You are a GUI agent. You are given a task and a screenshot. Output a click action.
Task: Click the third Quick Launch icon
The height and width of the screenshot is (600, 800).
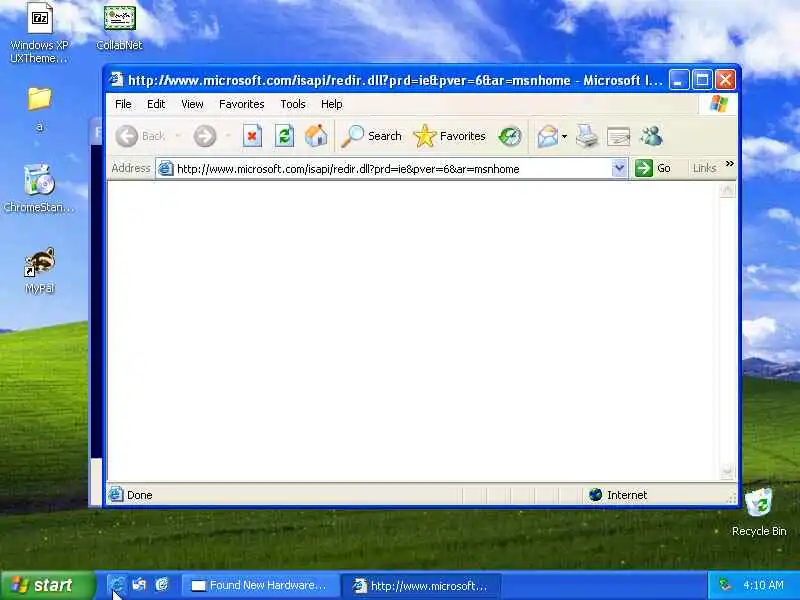pyautogui.click(x=162, y=585)
